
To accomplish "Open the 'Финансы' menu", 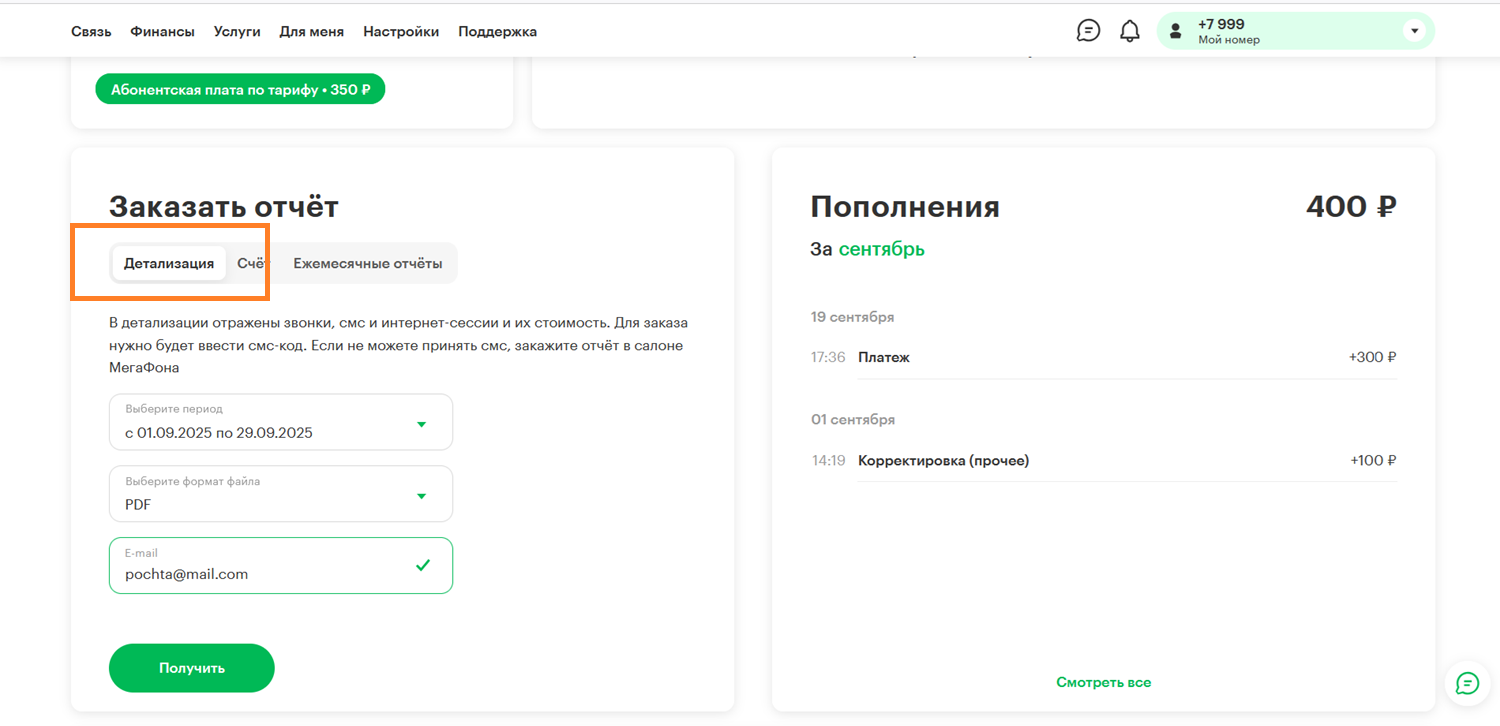I will (x=161, y=31).
